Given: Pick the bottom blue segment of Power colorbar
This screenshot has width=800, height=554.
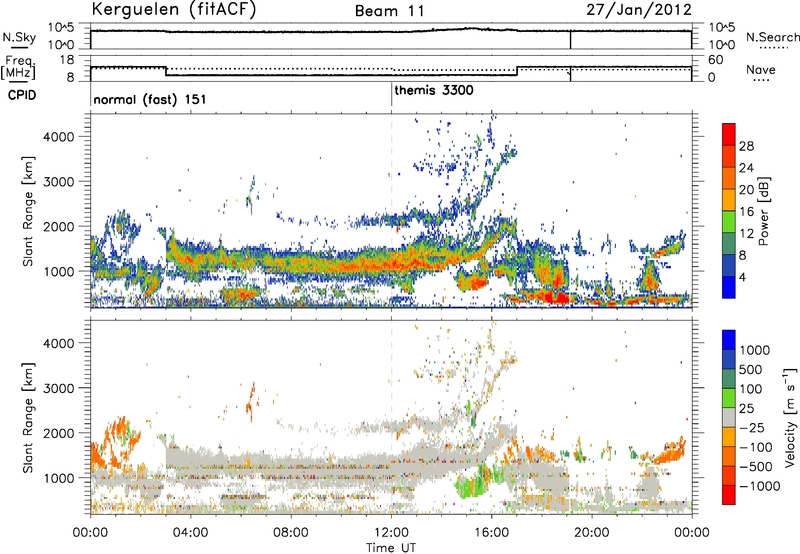Looking at the screenshot, I should coord(729,287).
